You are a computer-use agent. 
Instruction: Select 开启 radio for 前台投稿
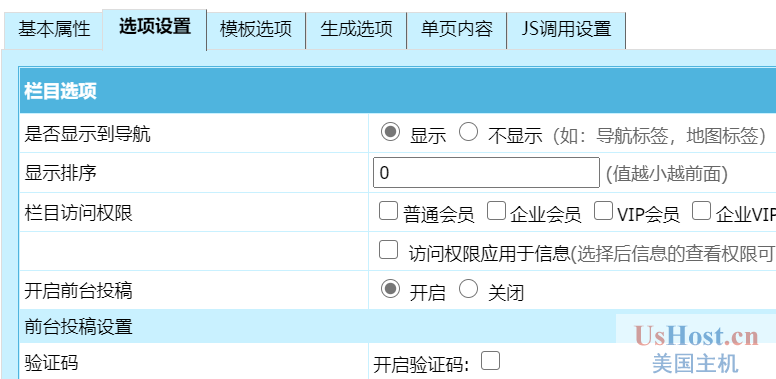pyautogui.click(x=390, y=289)
